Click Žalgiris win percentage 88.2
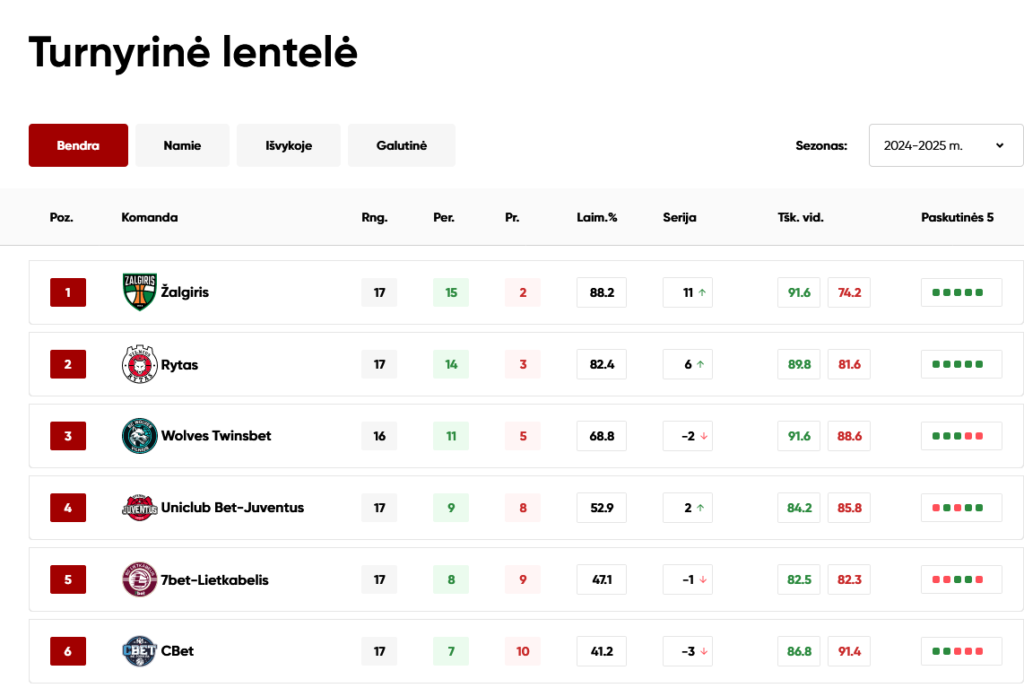This screenshot has width=1024, height=688. point(601,292)
